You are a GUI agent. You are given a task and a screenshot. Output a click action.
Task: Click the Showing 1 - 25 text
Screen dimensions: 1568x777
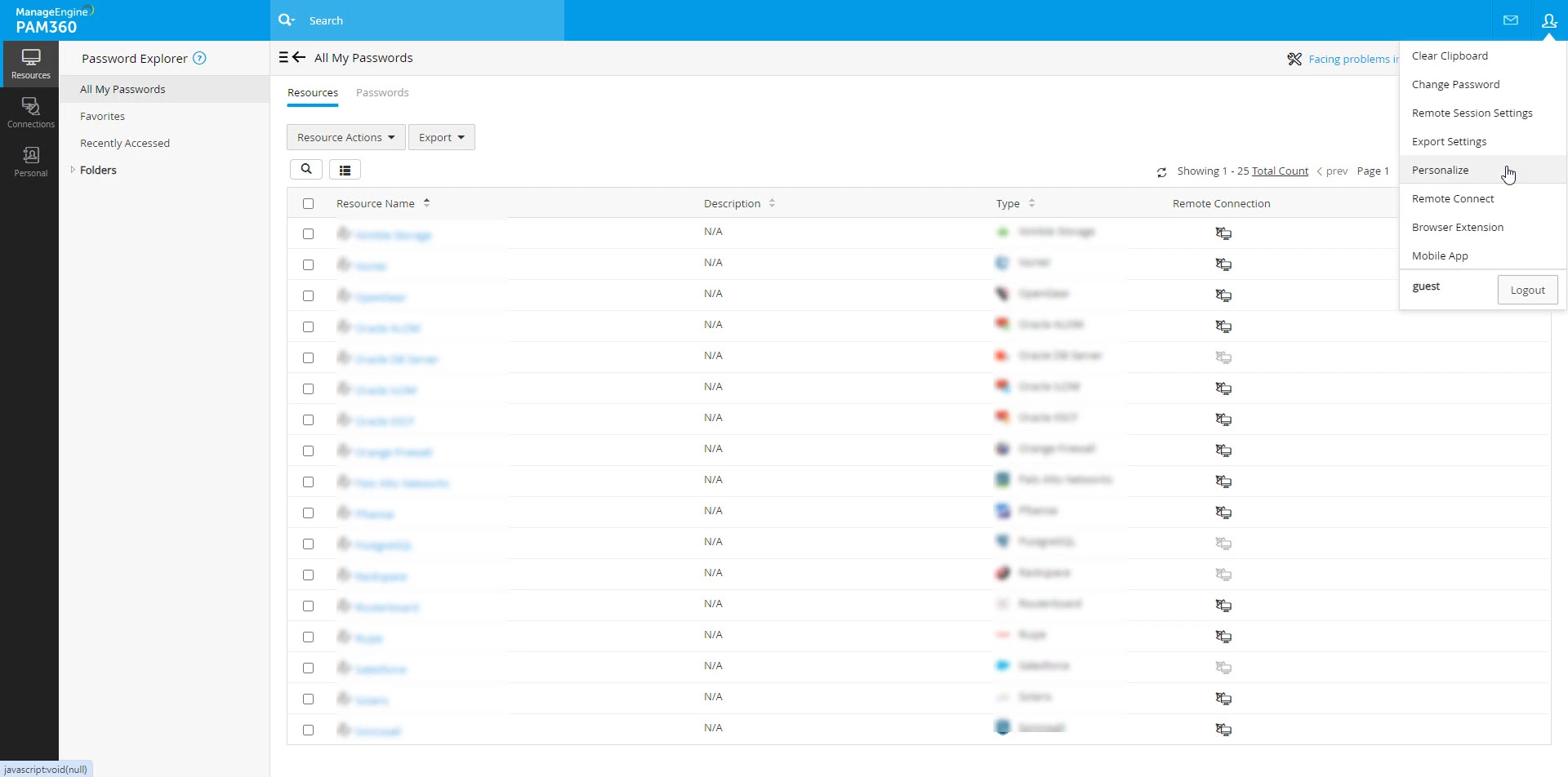click(x=1213, y=171)
